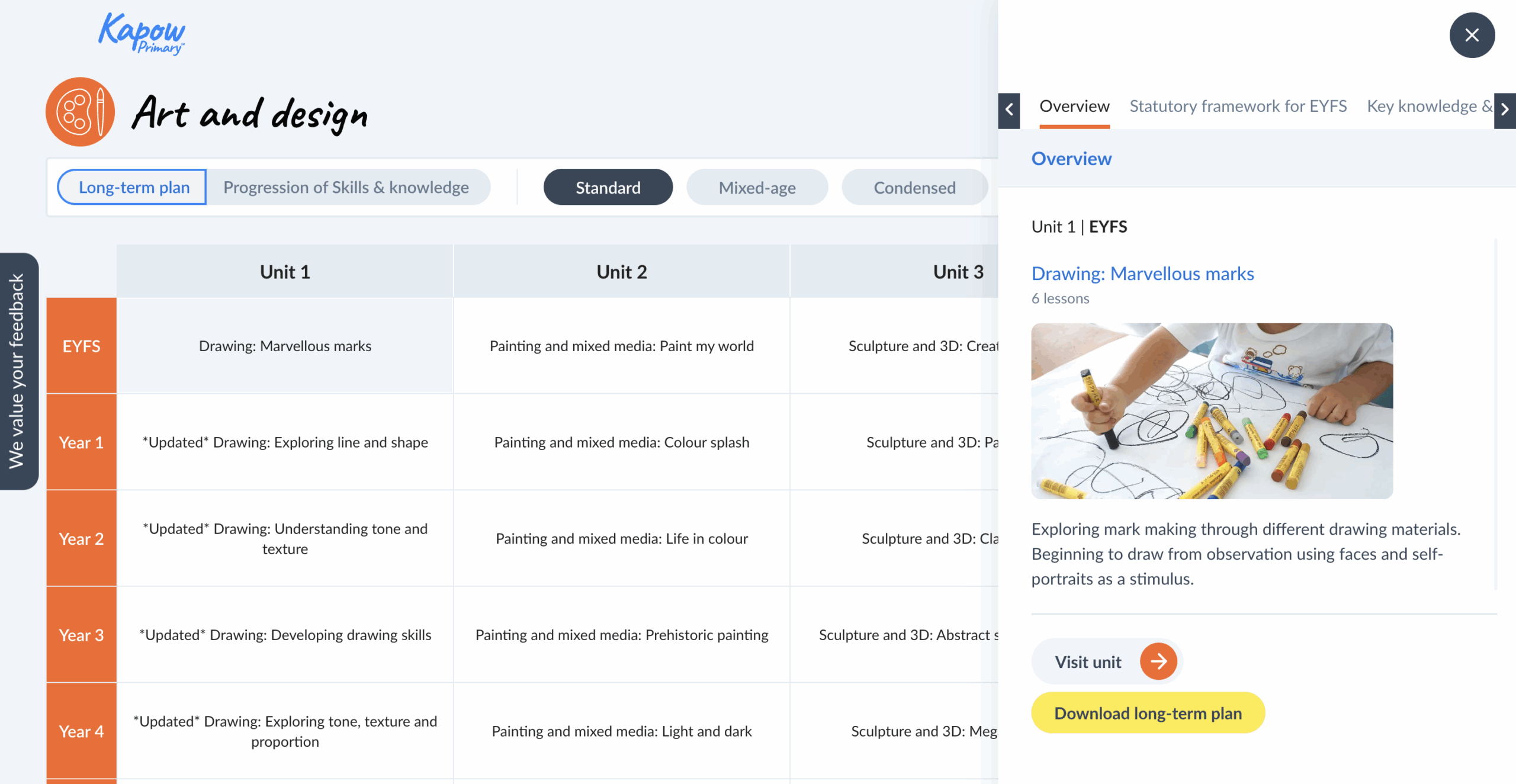Open the Year 4 Sculpture and 3D cell

pos(894,731)
